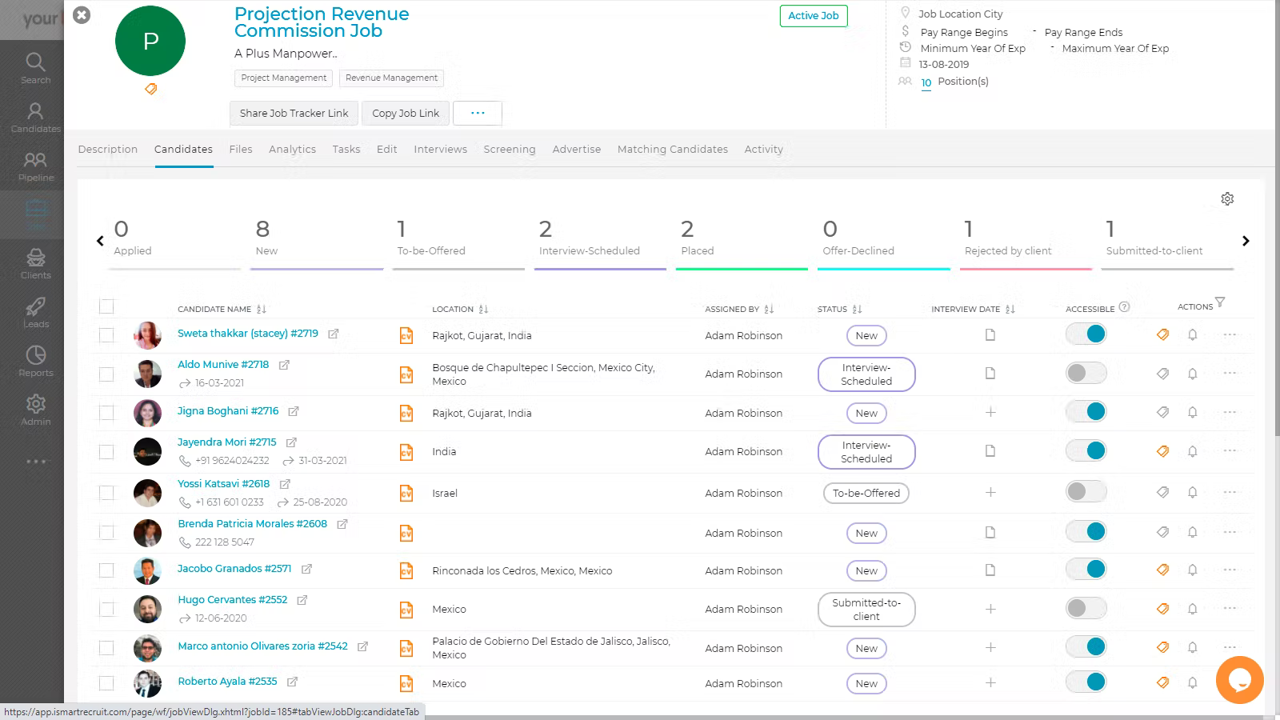Open the chat support bubble
Screen dimensions: 1280x720
(x=1239, y=681)
